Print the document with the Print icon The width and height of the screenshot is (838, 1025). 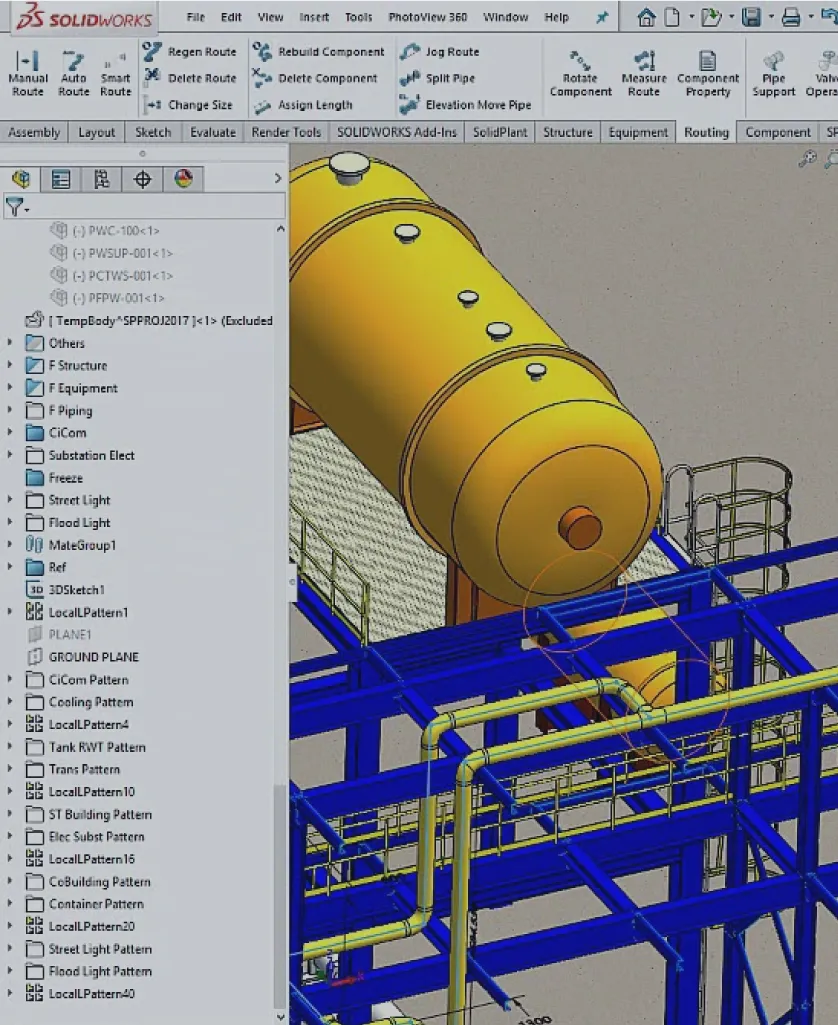tap(791, 18)
